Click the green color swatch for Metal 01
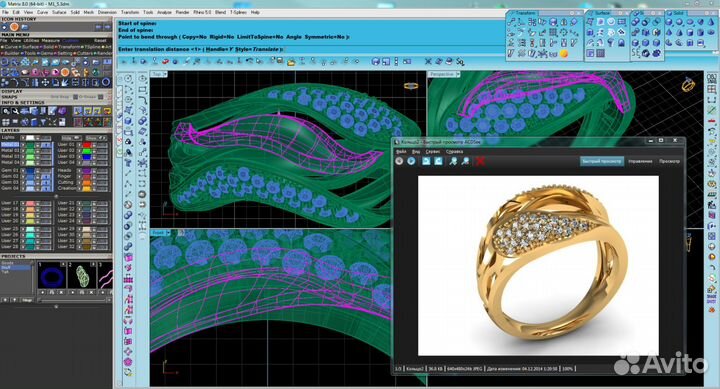 coord(31,145)
